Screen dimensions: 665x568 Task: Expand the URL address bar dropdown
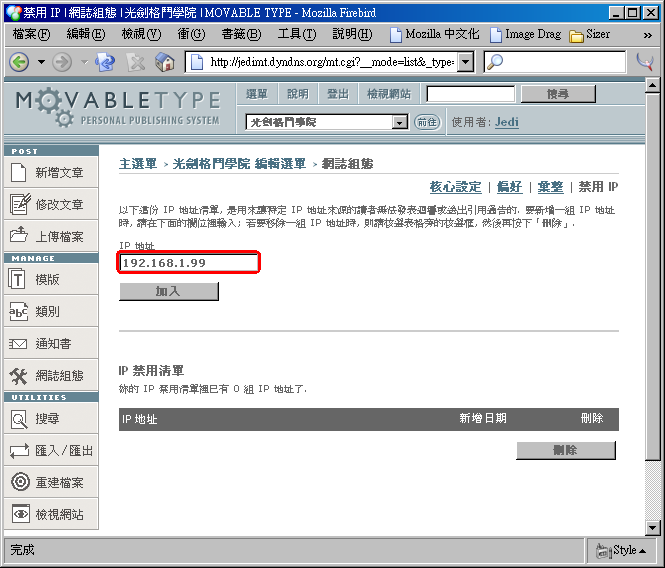pyautogui.click(x=465, y=62)
